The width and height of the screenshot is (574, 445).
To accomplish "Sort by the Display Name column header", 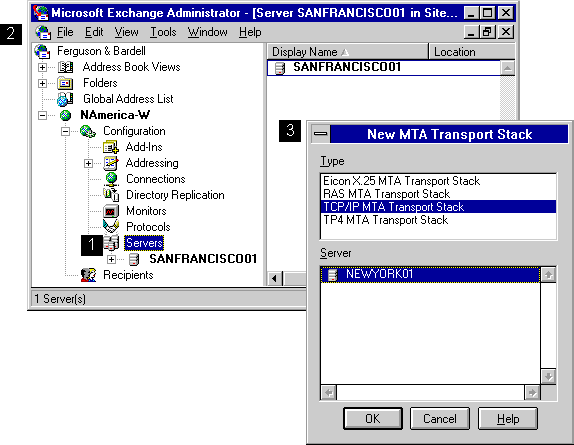I will tap(347, 52).
